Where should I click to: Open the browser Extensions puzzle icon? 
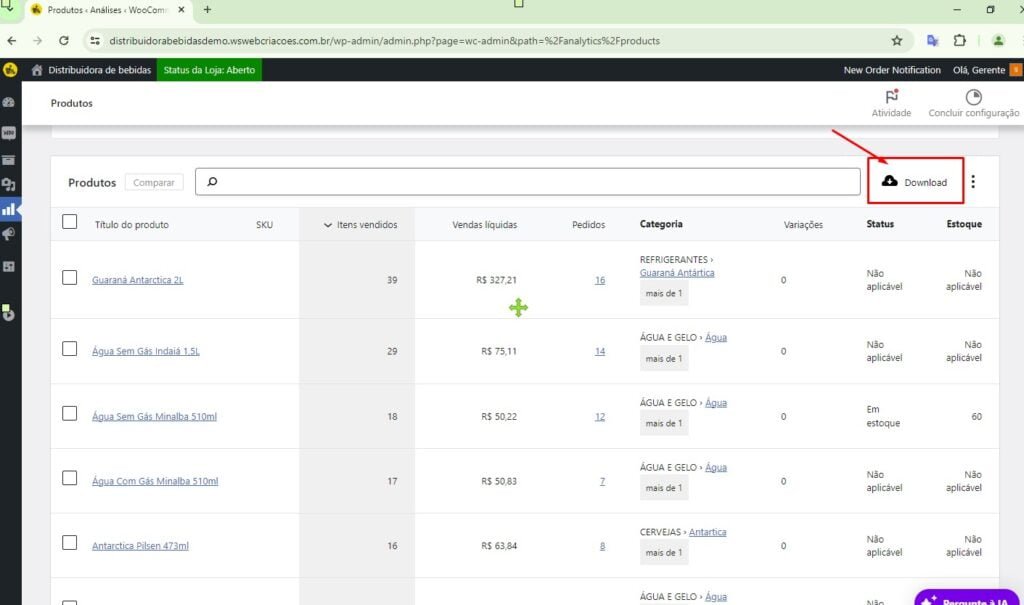click(x=959, y=41)
